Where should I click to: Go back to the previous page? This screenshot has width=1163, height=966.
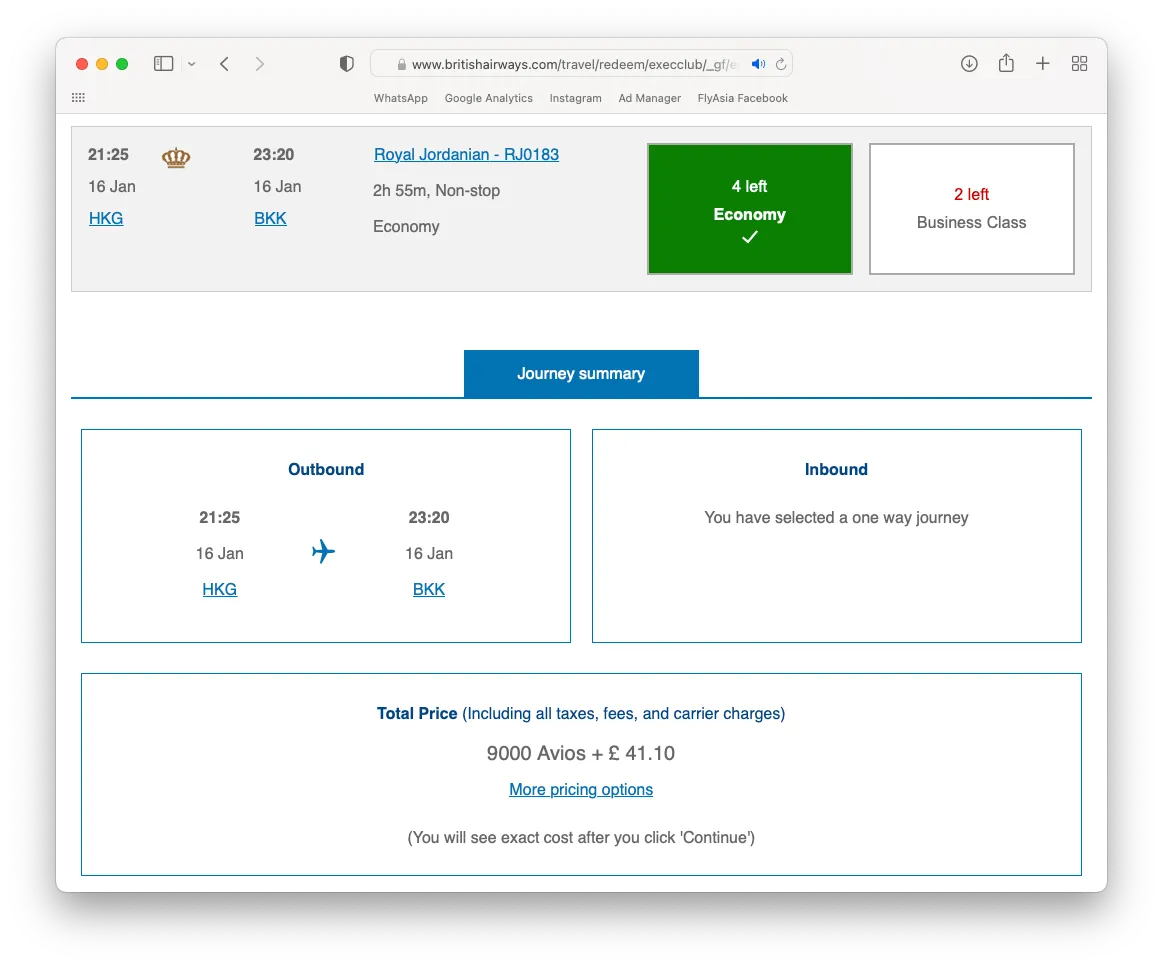(x=224, y=64)
